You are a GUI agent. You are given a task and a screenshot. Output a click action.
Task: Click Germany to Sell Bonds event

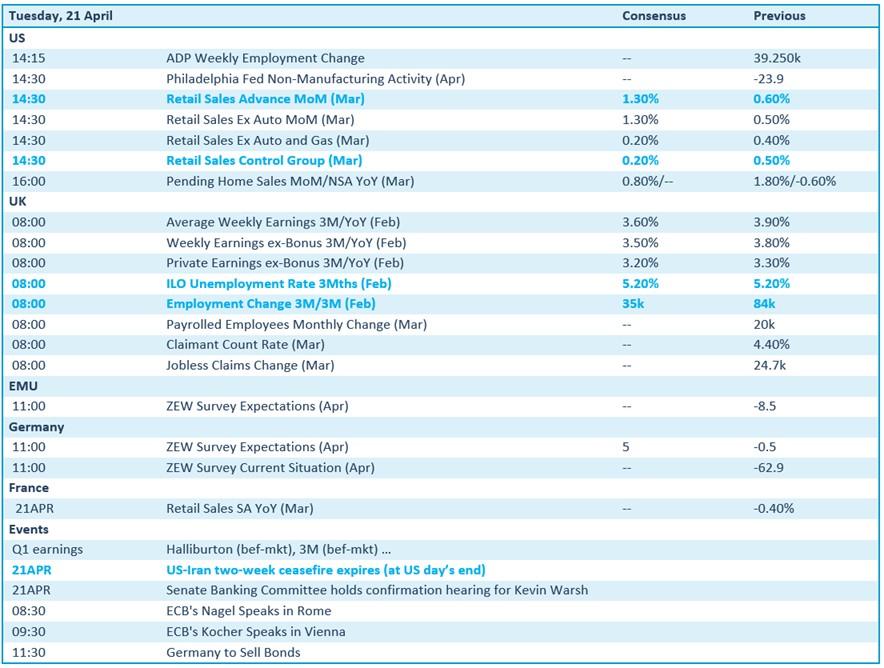[233, 652]
